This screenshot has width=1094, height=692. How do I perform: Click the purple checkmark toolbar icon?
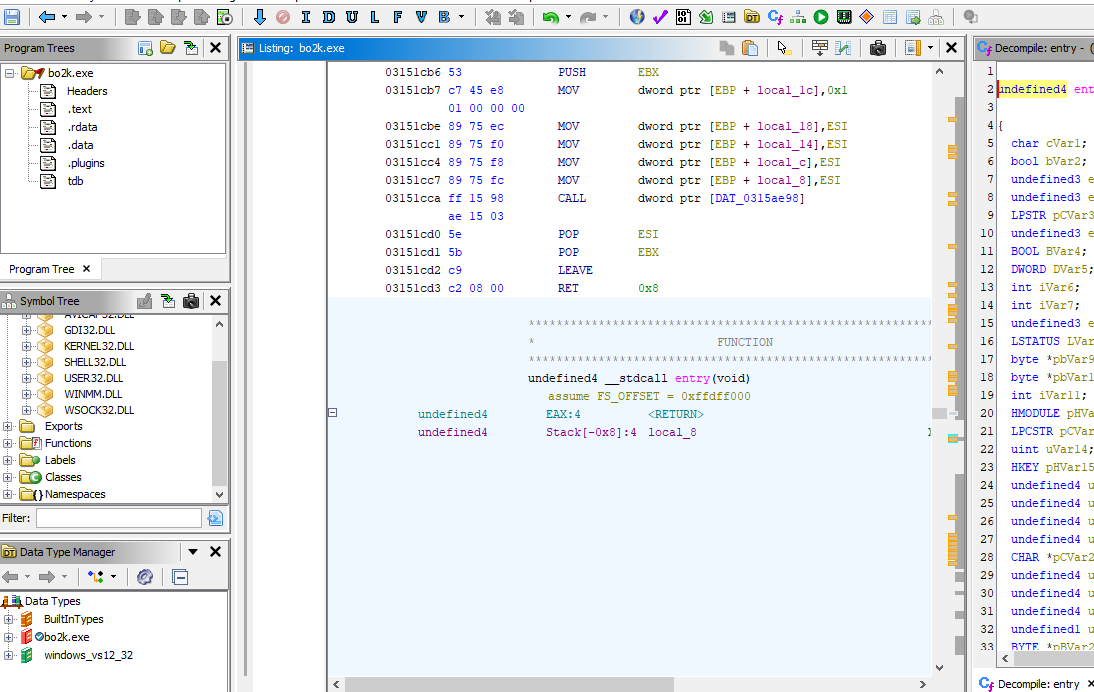(x=660, y=17)
